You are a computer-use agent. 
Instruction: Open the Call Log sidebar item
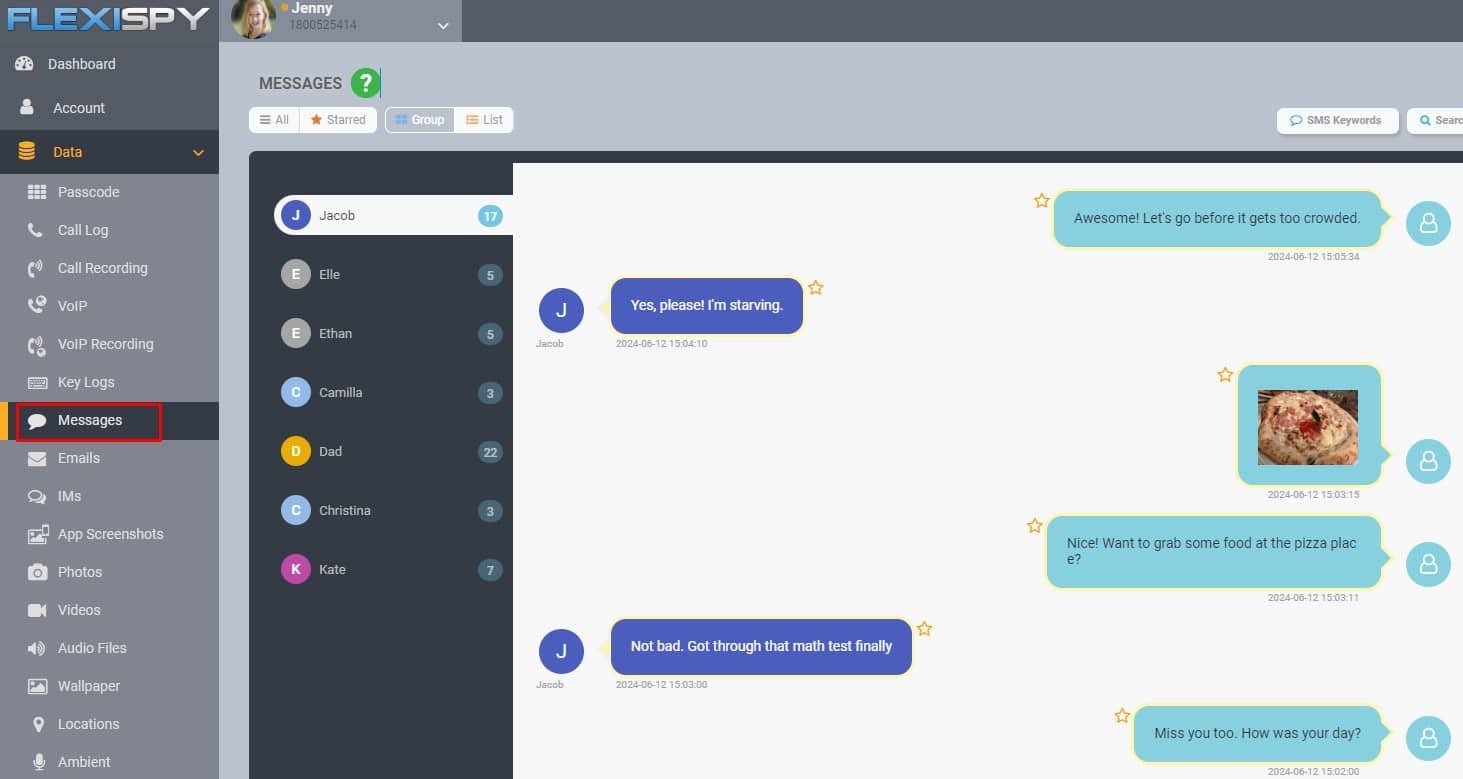tap(82, 230)
